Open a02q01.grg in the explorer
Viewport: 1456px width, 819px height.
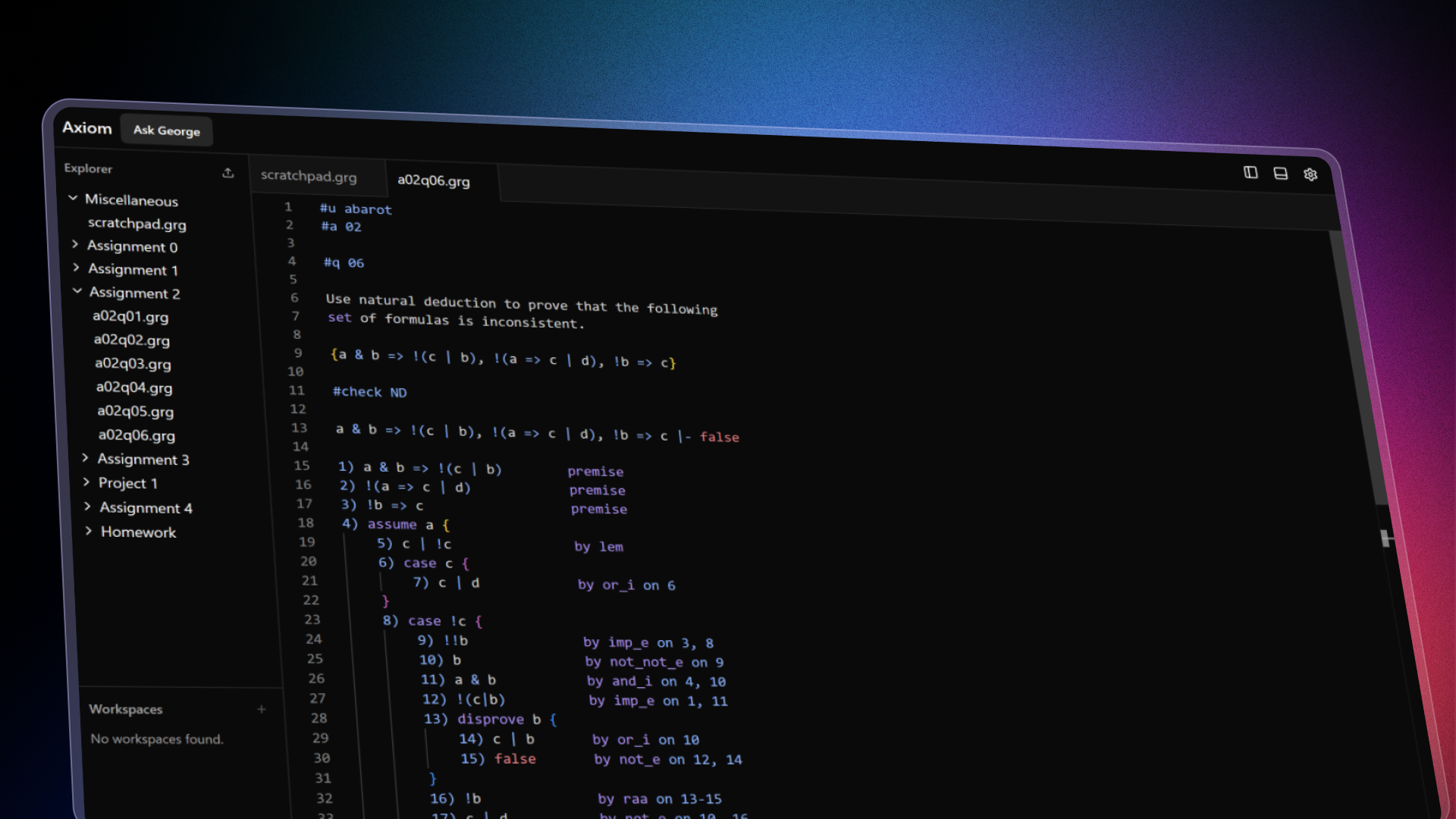pyautogui.click(x=130, y=316)
